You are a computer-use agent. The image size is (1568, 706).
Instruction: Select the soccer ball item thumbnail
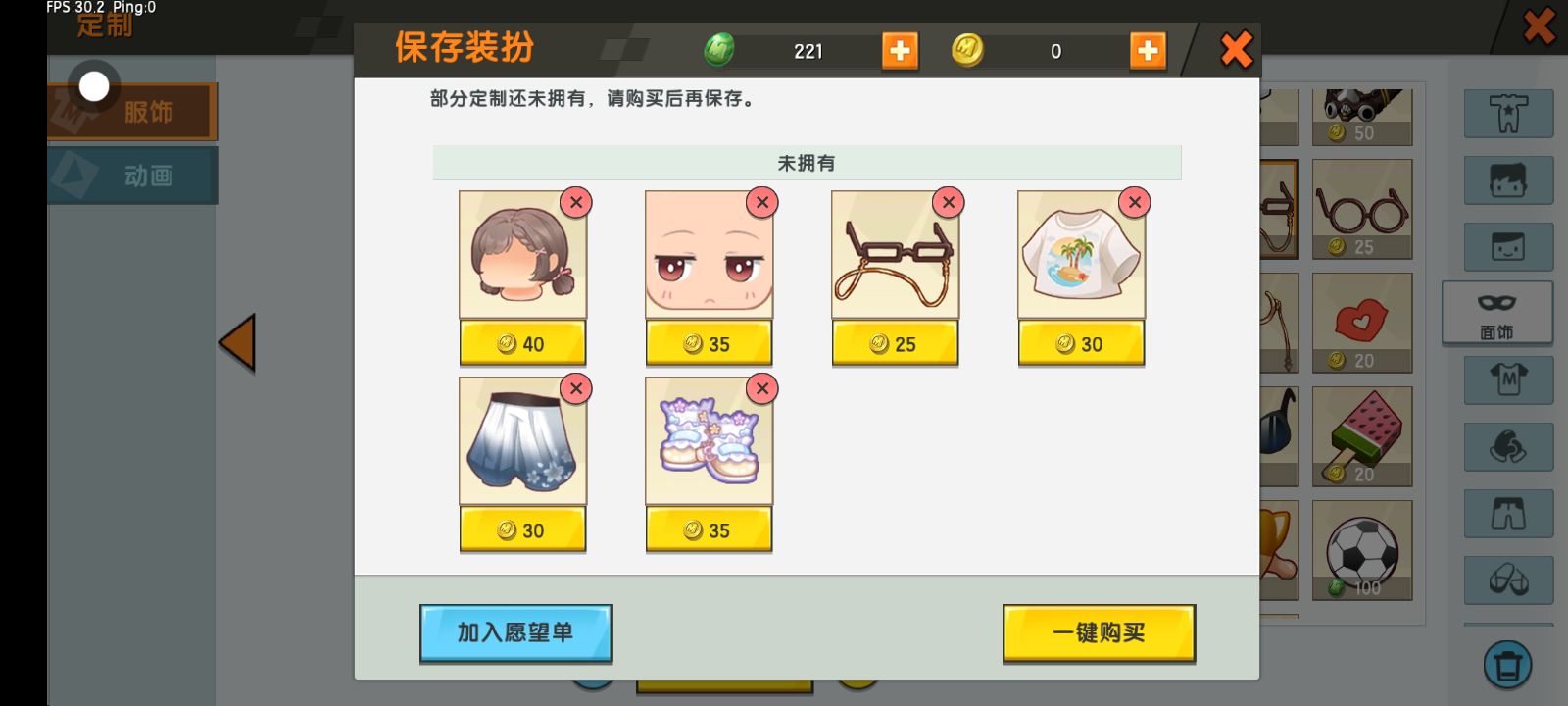coord(1362,550)
